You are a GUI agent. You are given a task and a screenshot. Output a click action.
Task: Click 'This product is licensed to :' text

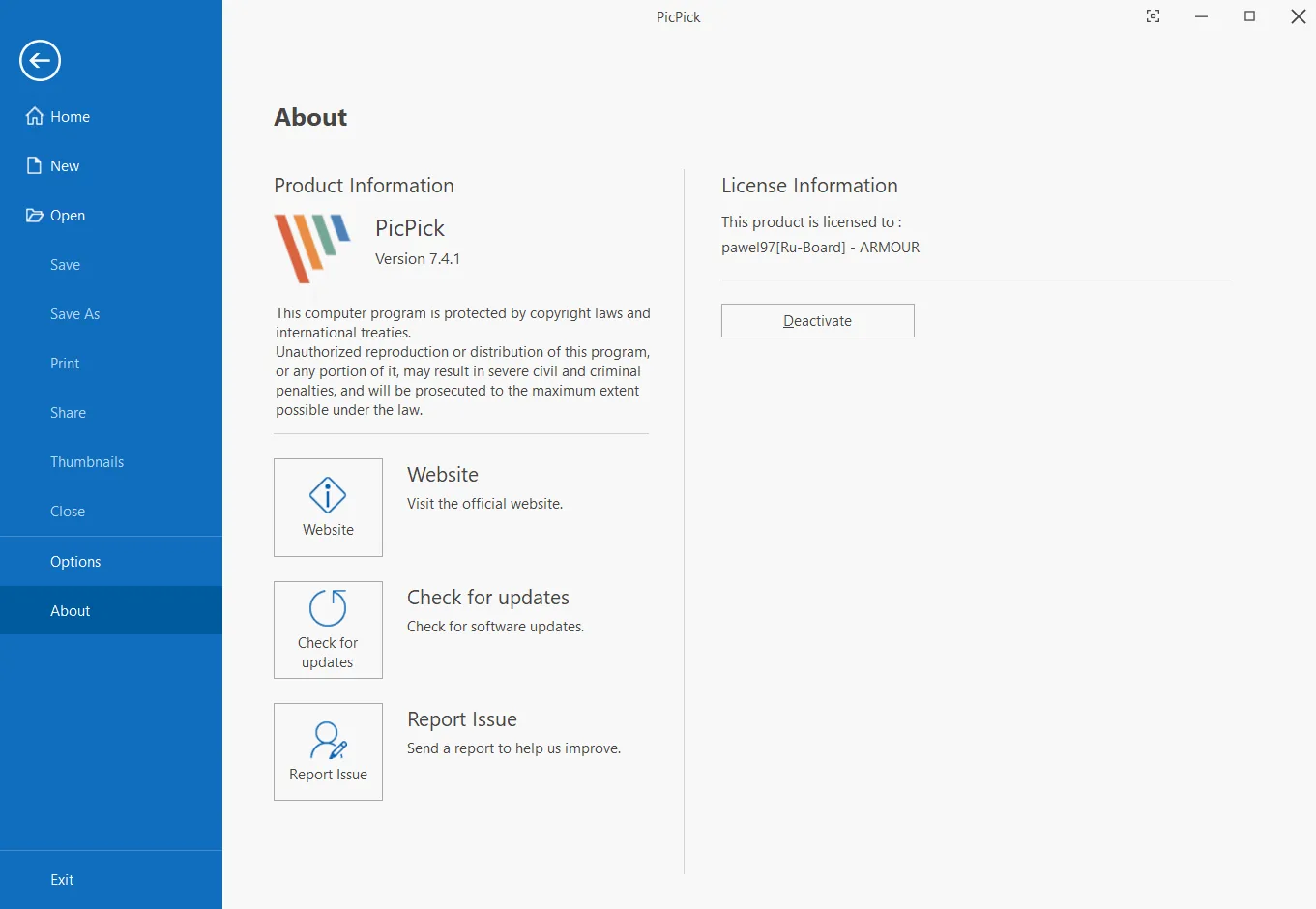point(811,221)
